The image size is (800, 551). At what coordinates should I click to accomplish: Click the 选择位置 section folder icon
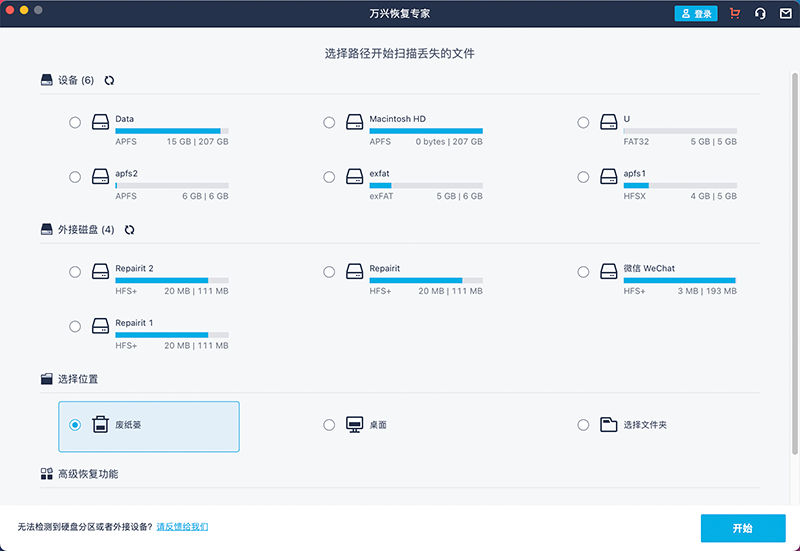coord(46,379)
